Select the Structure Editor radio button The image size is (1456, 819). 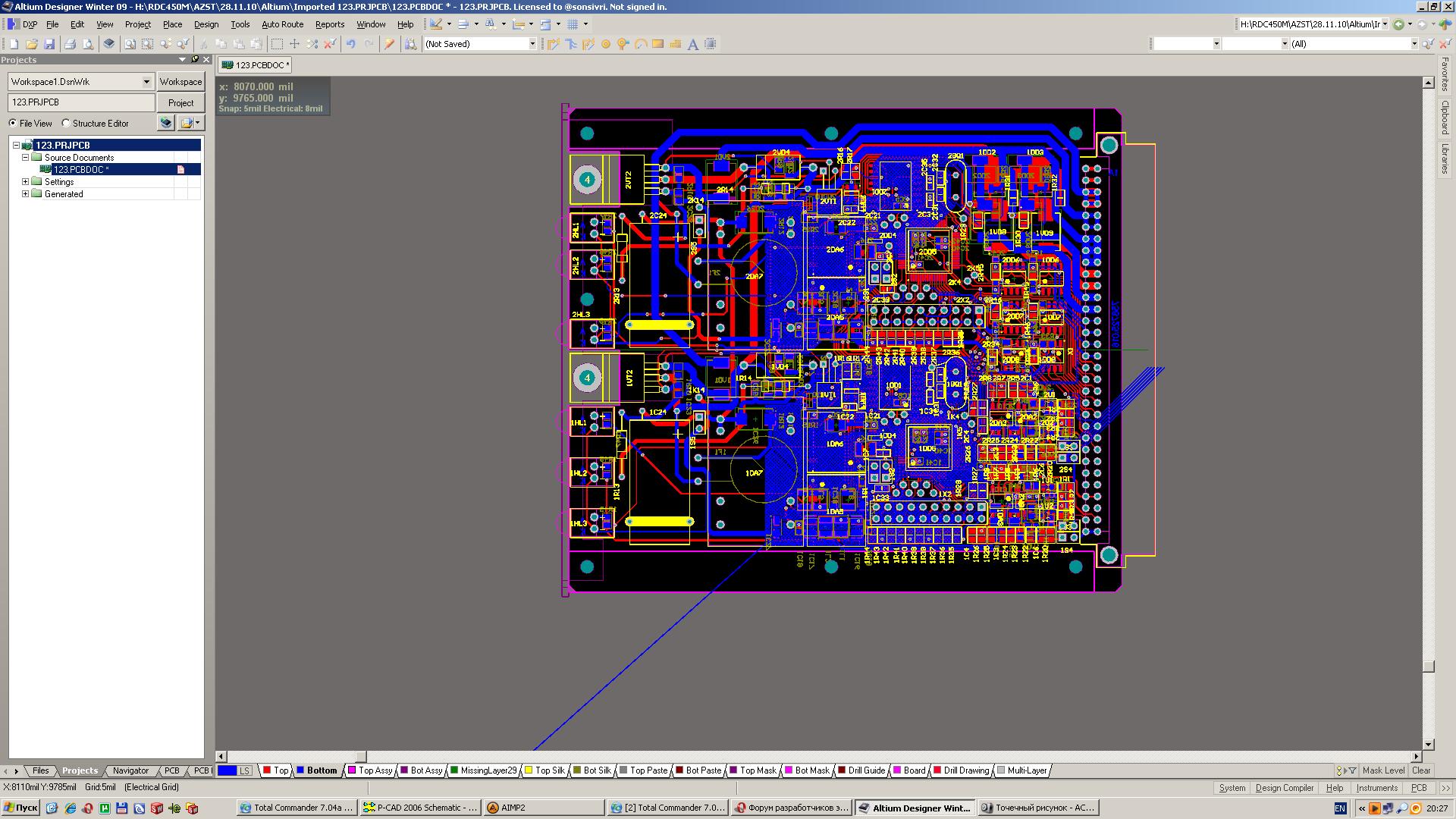[66, 123]
